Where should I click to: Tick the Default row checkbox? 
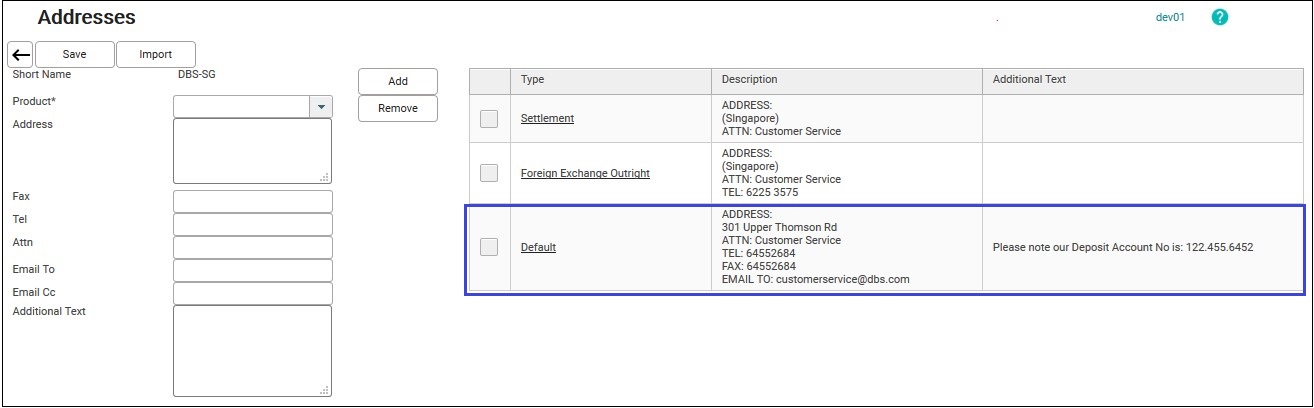click(489, 247)
